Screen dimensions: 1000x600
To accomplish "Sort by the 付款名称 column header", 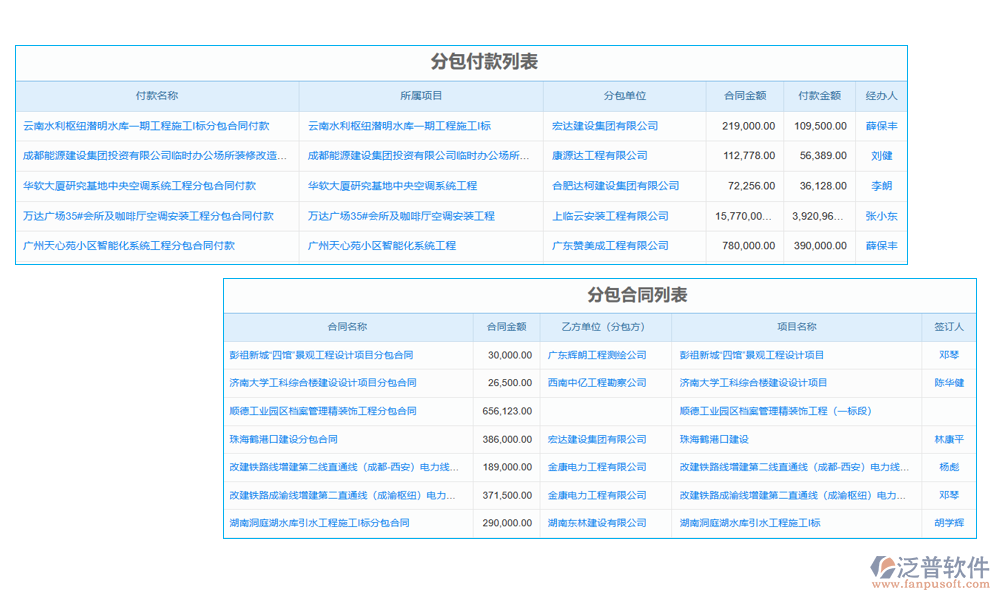I will 157,96.
